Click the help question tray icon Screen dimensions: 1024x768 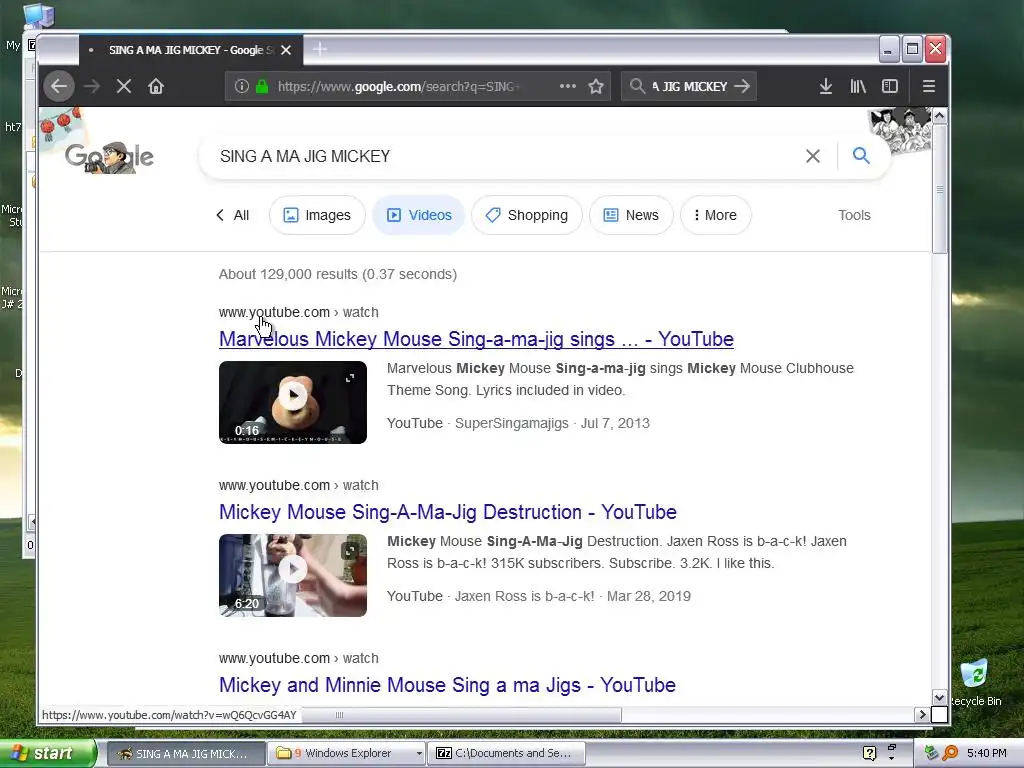pyautogui.click(x=869, y=753)
